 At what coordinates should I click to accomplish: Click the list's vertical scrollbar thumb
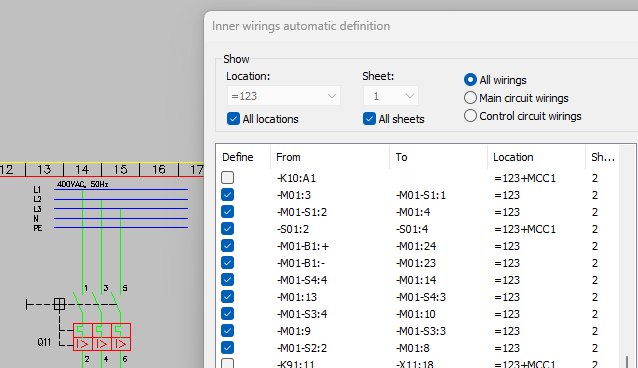[627, 361]
